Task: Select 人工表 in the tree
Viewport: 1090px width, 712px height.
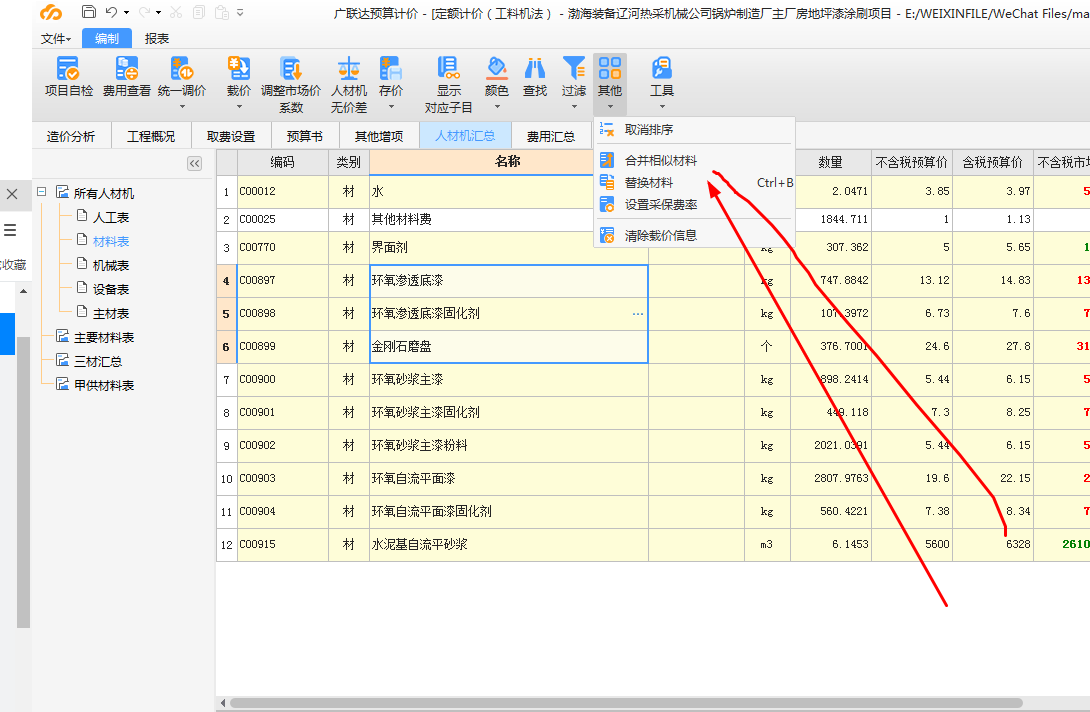Action: coord(111,218)
